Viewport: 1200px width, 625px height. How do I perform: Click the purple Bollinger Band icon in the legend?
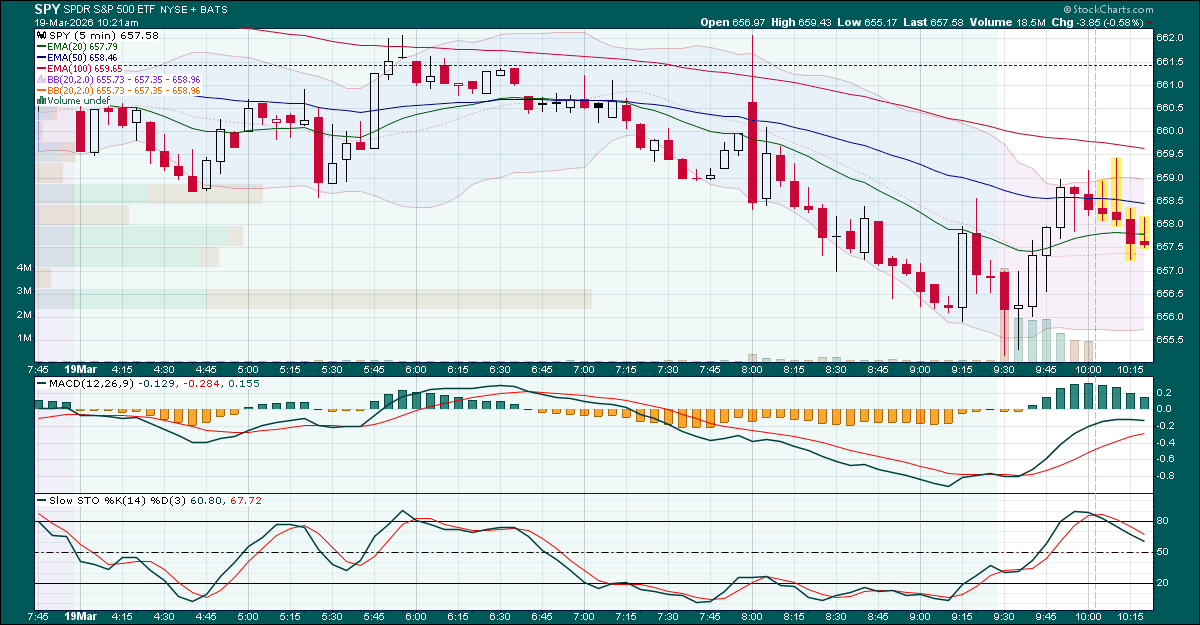coord(41,79)
